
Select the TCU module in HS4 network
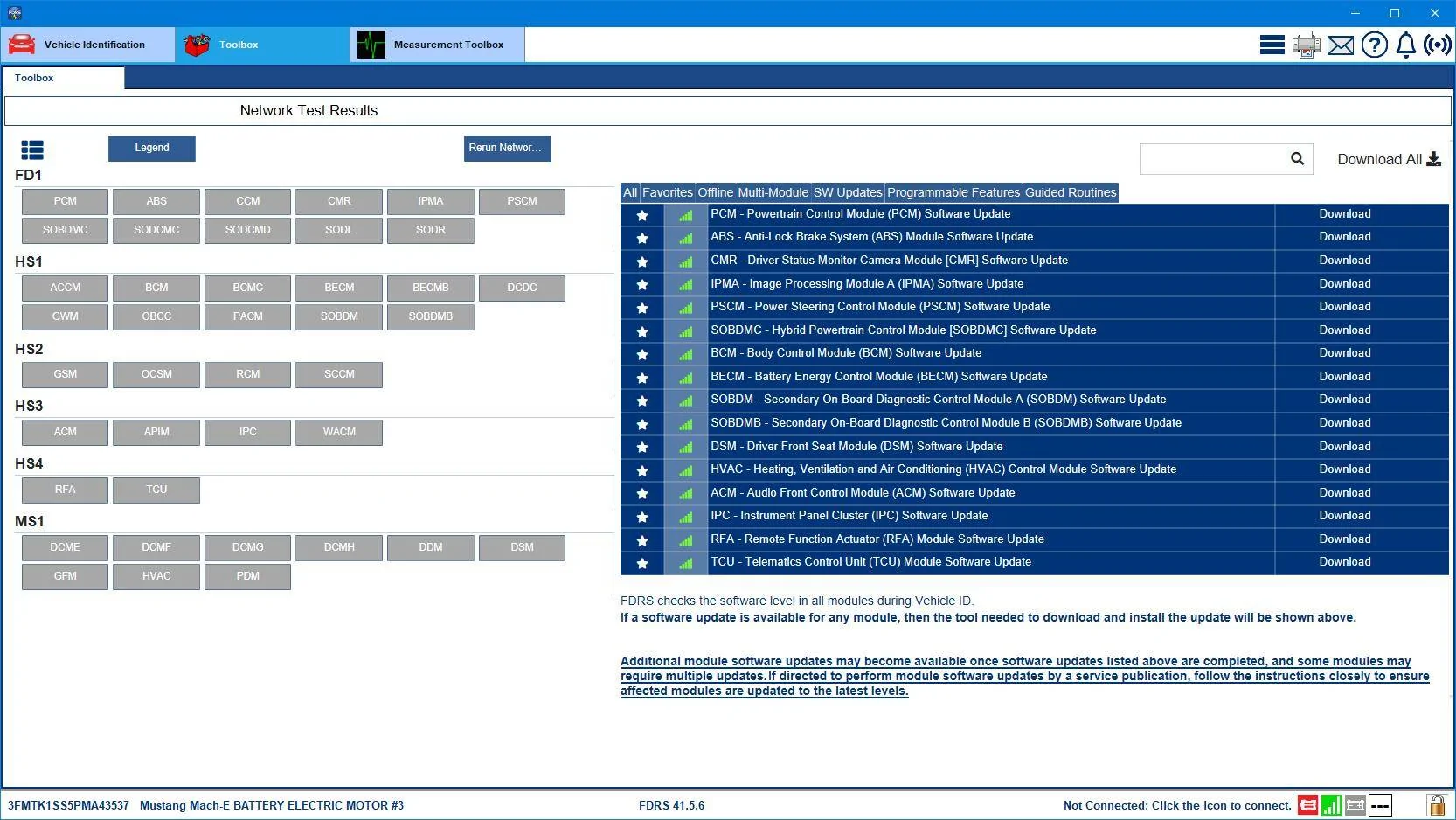(x=156, y=490)
